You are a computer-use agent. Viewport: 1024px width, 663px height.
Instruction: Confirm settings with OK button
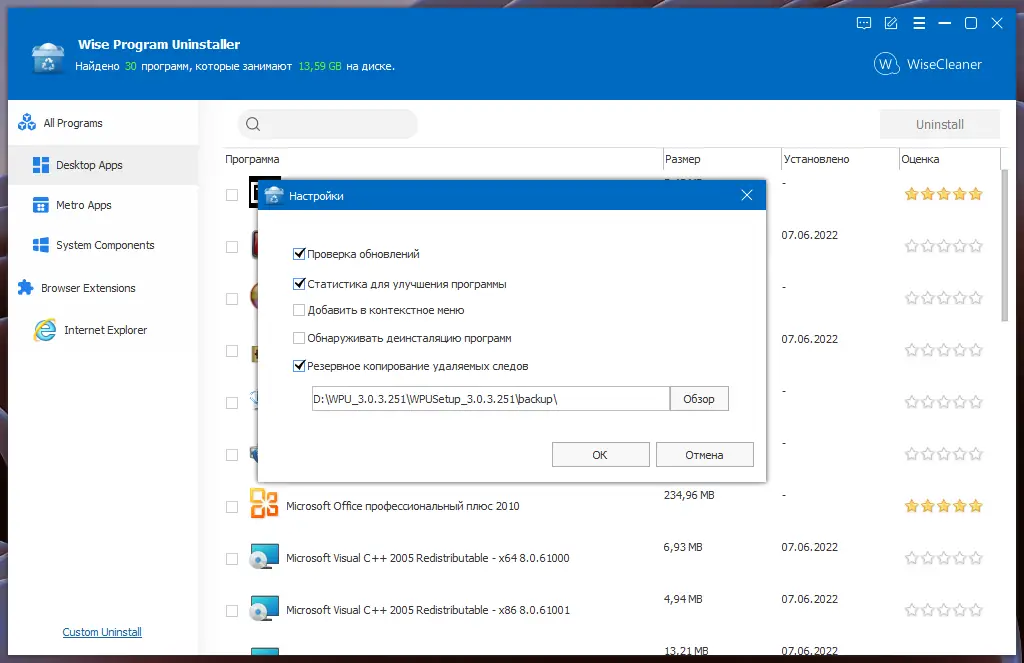[600, 455]
